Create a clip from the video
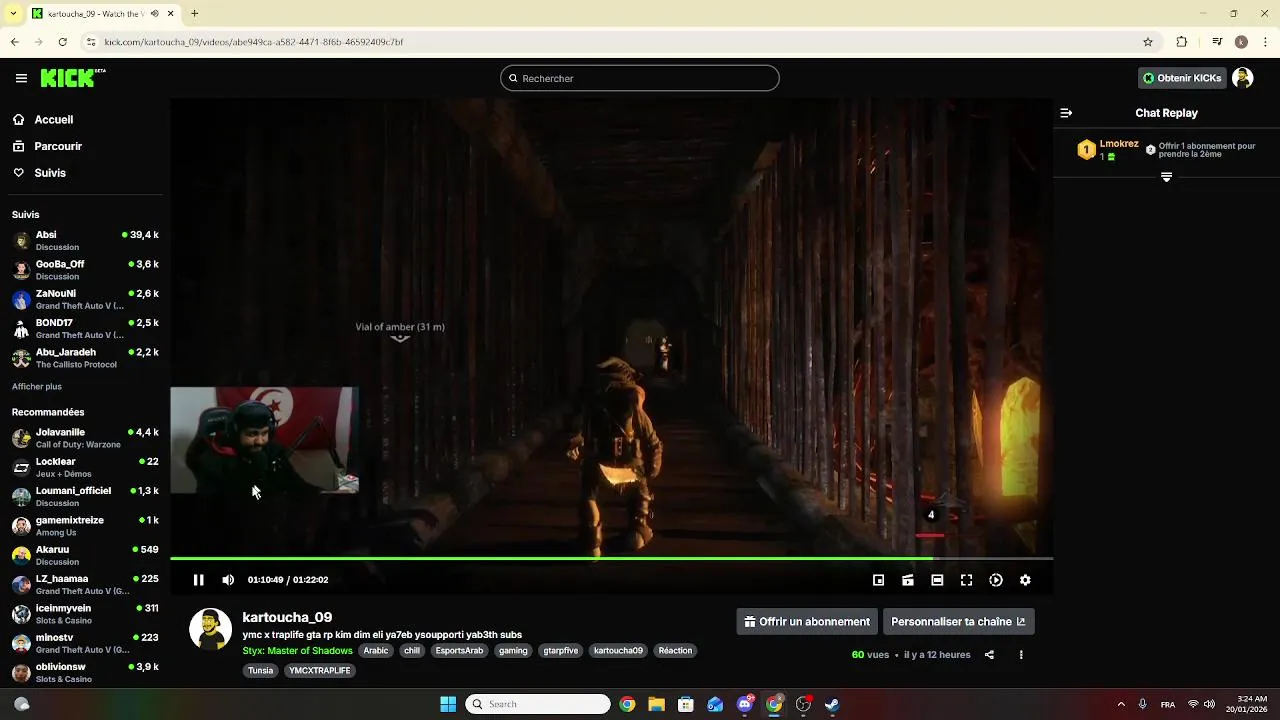This screenshot has height=720, width=1280. (x=908, y=580)
